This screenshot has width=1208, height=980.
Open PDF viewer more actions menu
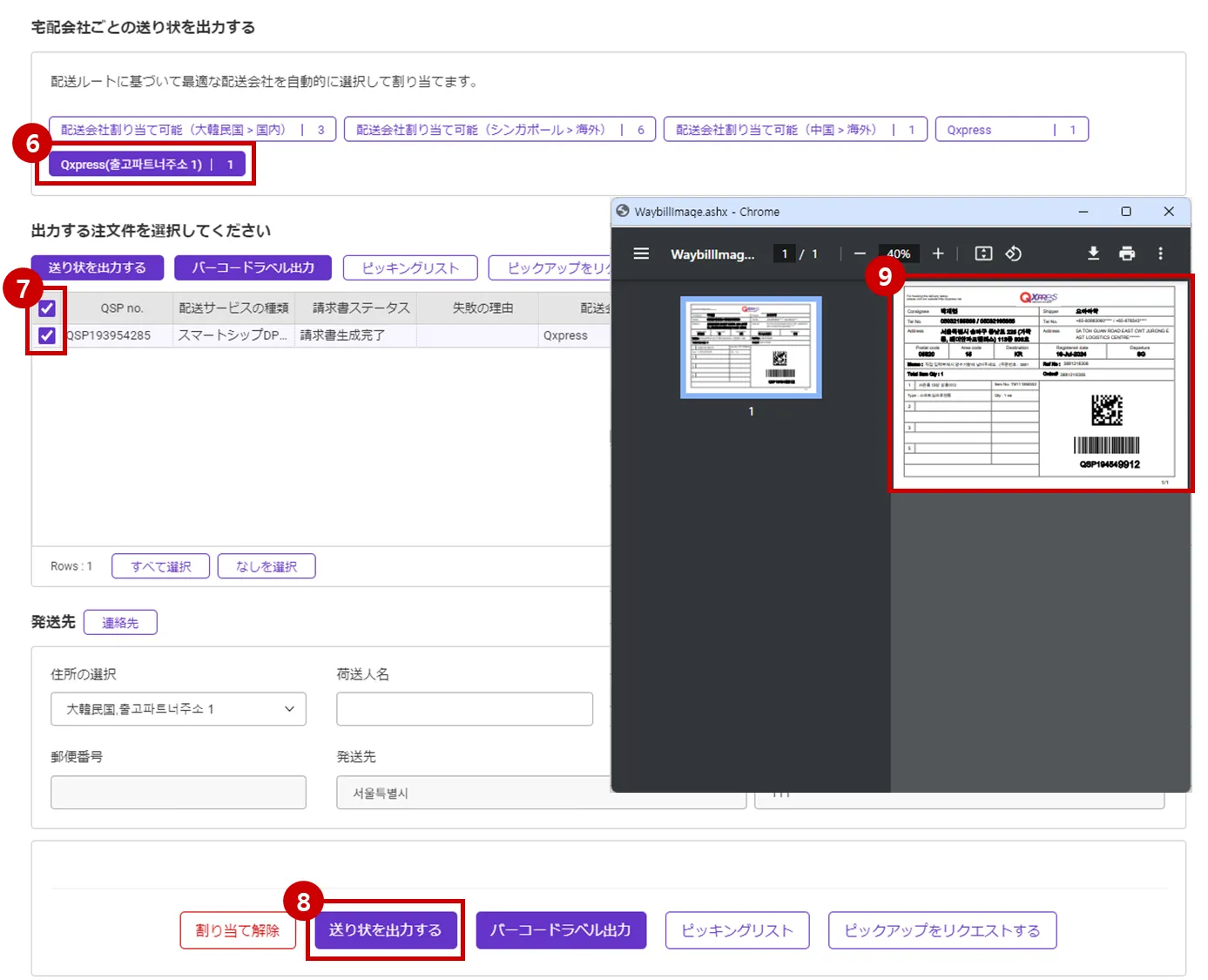coord(1160,253)
